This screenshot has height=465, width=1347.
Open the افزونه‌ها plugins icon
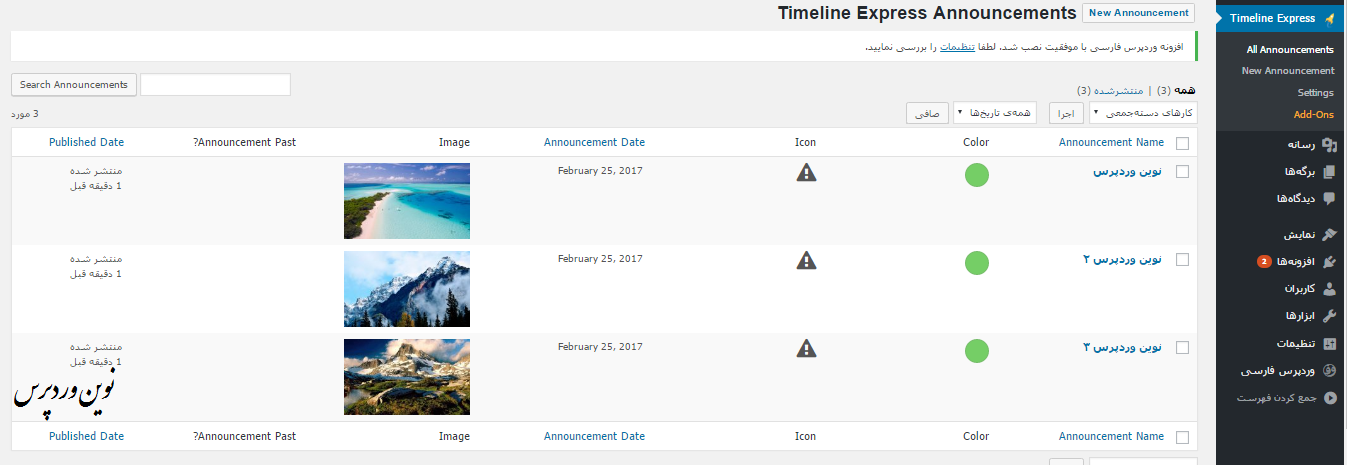[x=1329, y=262]
